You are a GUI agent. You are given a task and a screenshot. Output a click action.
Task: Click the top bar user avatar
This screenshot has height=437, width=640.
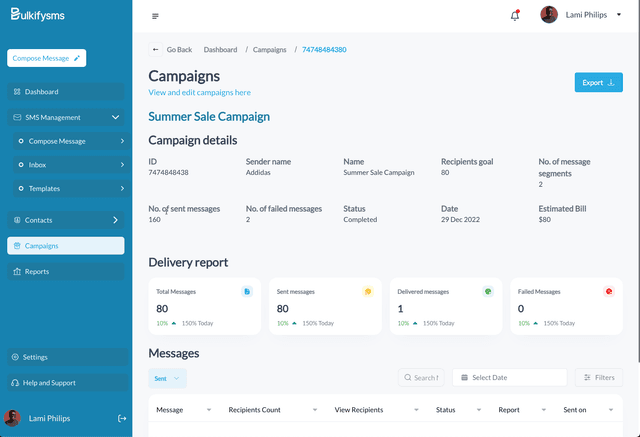(x=549, y=15)
